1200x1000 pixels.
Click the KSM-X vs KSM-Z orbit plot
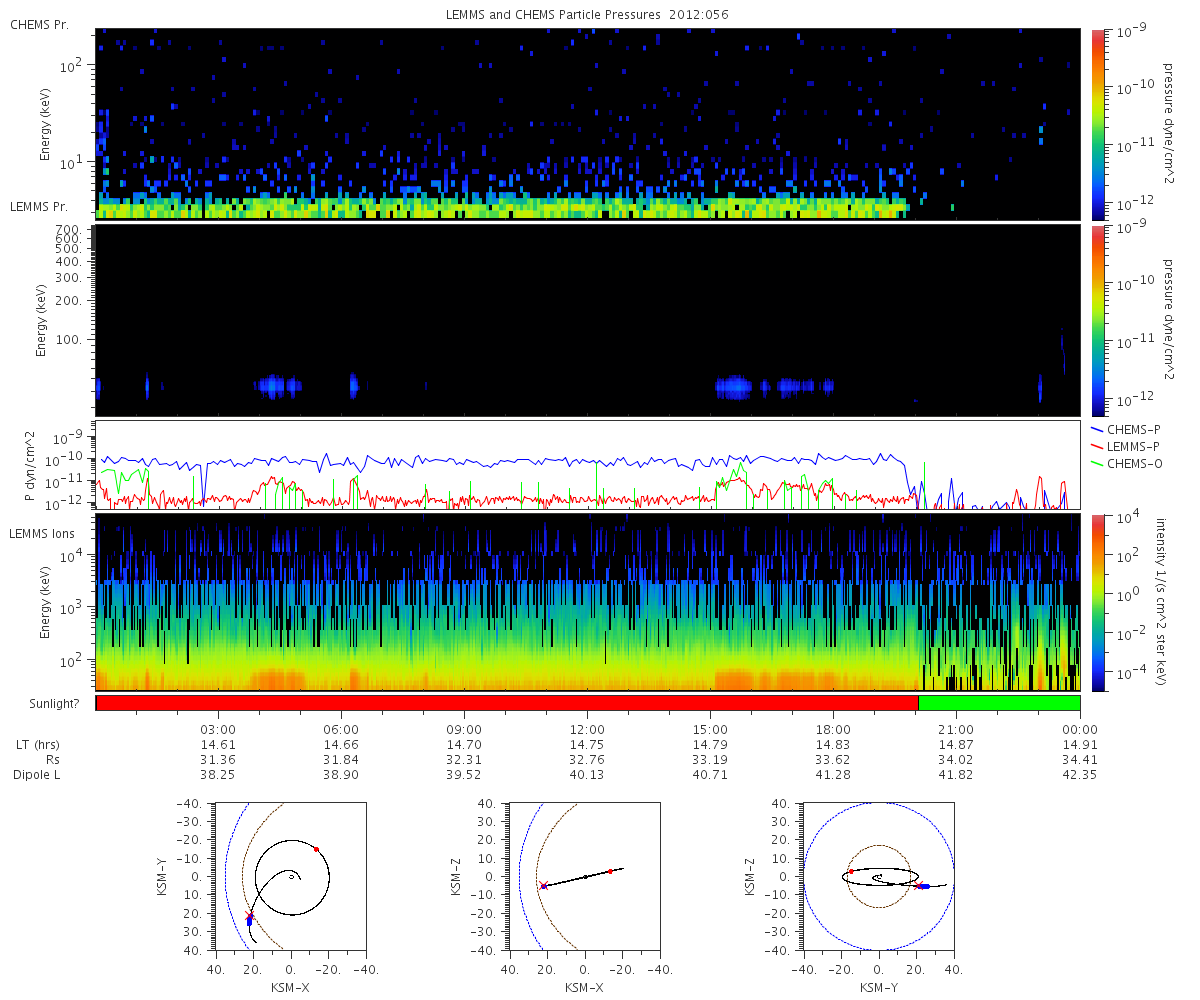[585, 877]
